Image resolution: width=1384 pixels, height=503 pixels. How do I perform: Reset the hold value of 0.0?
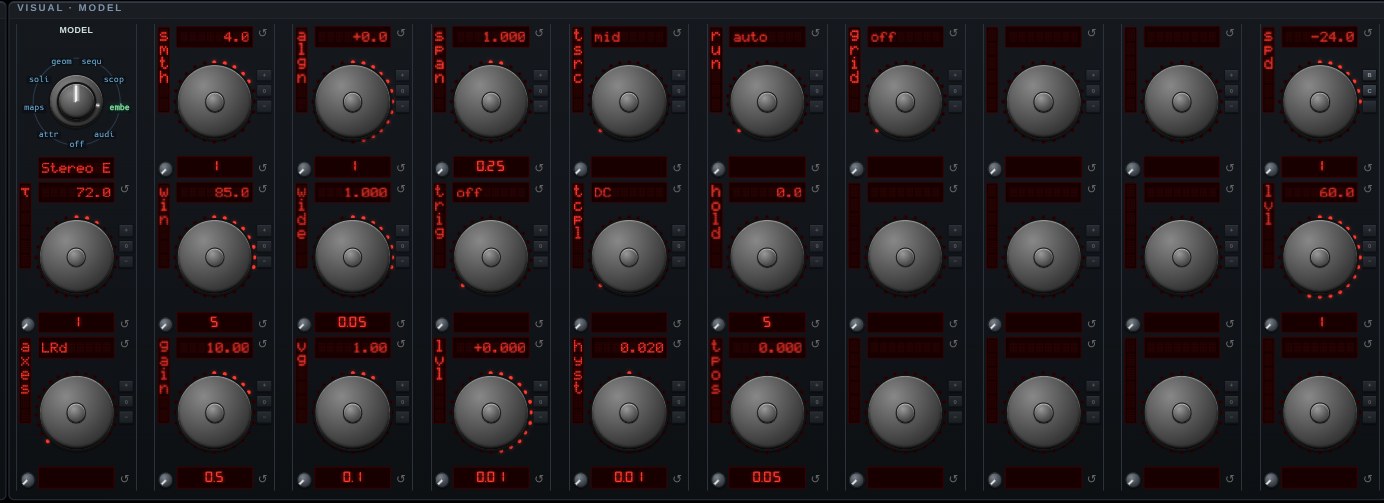pyautogui.click(x=814, y=189)
